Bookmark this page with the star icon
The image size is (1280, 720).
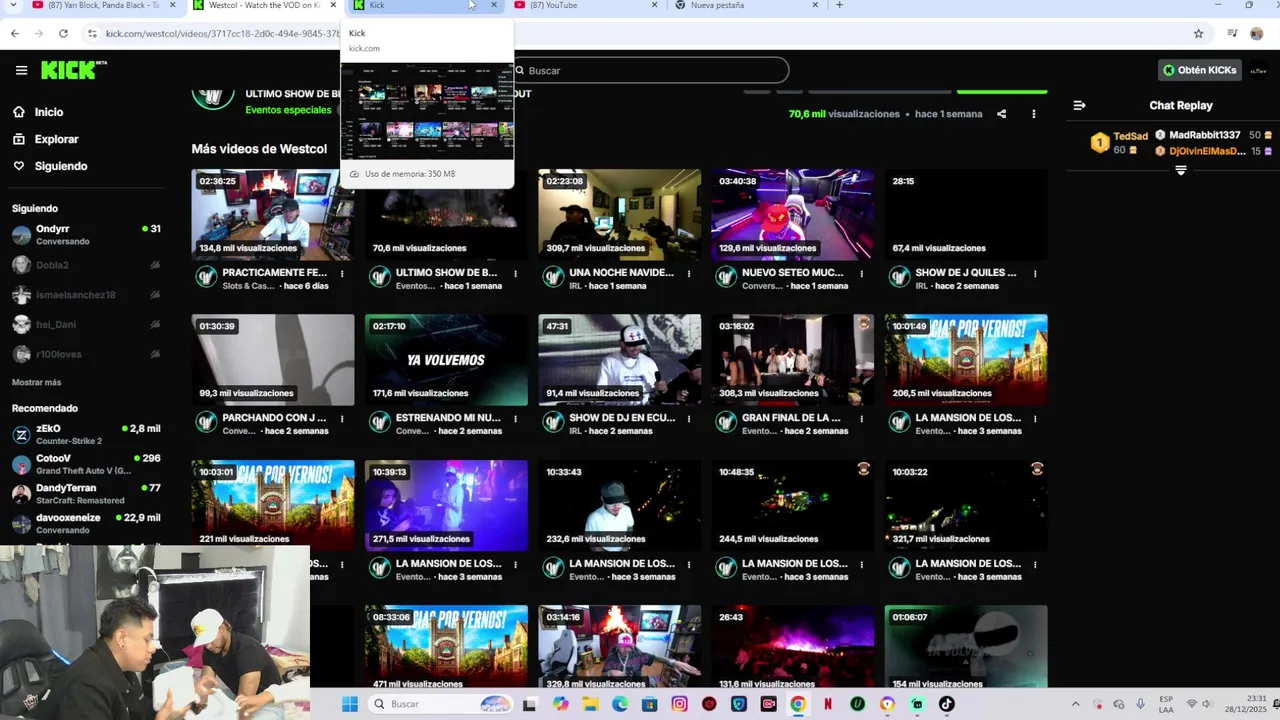[x=1198, y=33]
